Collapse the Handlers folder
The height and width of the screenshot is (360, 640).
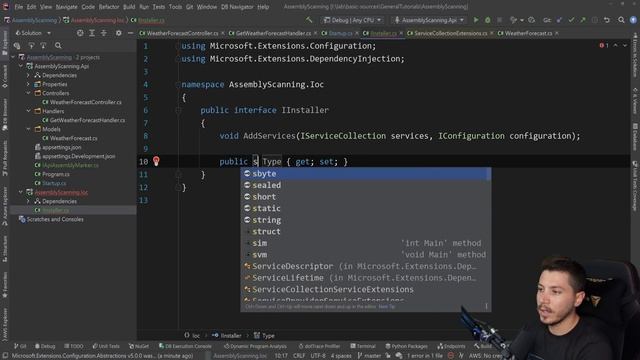click(x=28, y=111)
